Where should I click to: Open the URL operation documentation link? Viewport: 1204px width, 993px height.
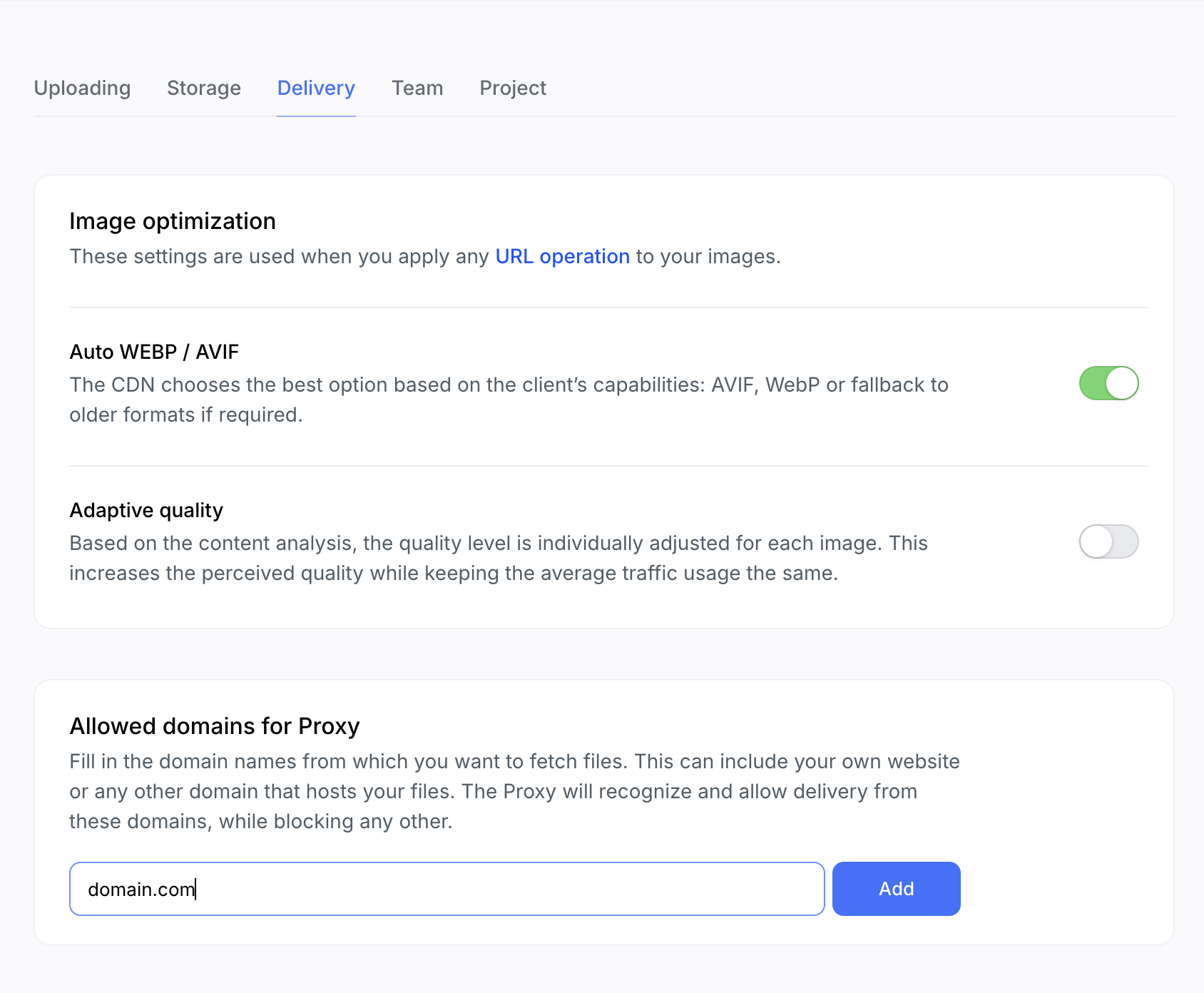pyautogui.click(x=562, y=256)
